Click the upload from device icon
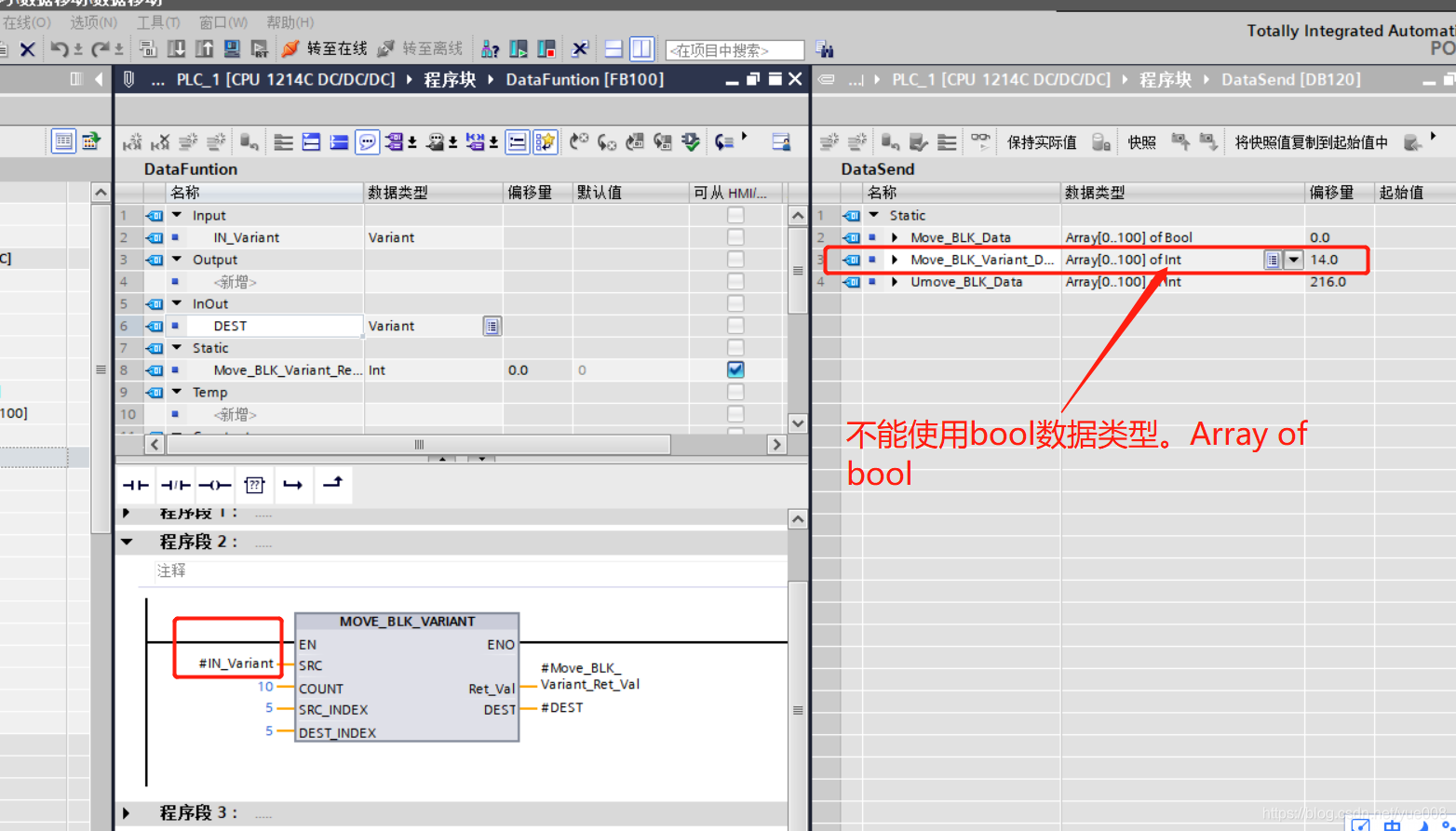The height and width of the screenshot is (831, 1456). (x=205, y=49)
